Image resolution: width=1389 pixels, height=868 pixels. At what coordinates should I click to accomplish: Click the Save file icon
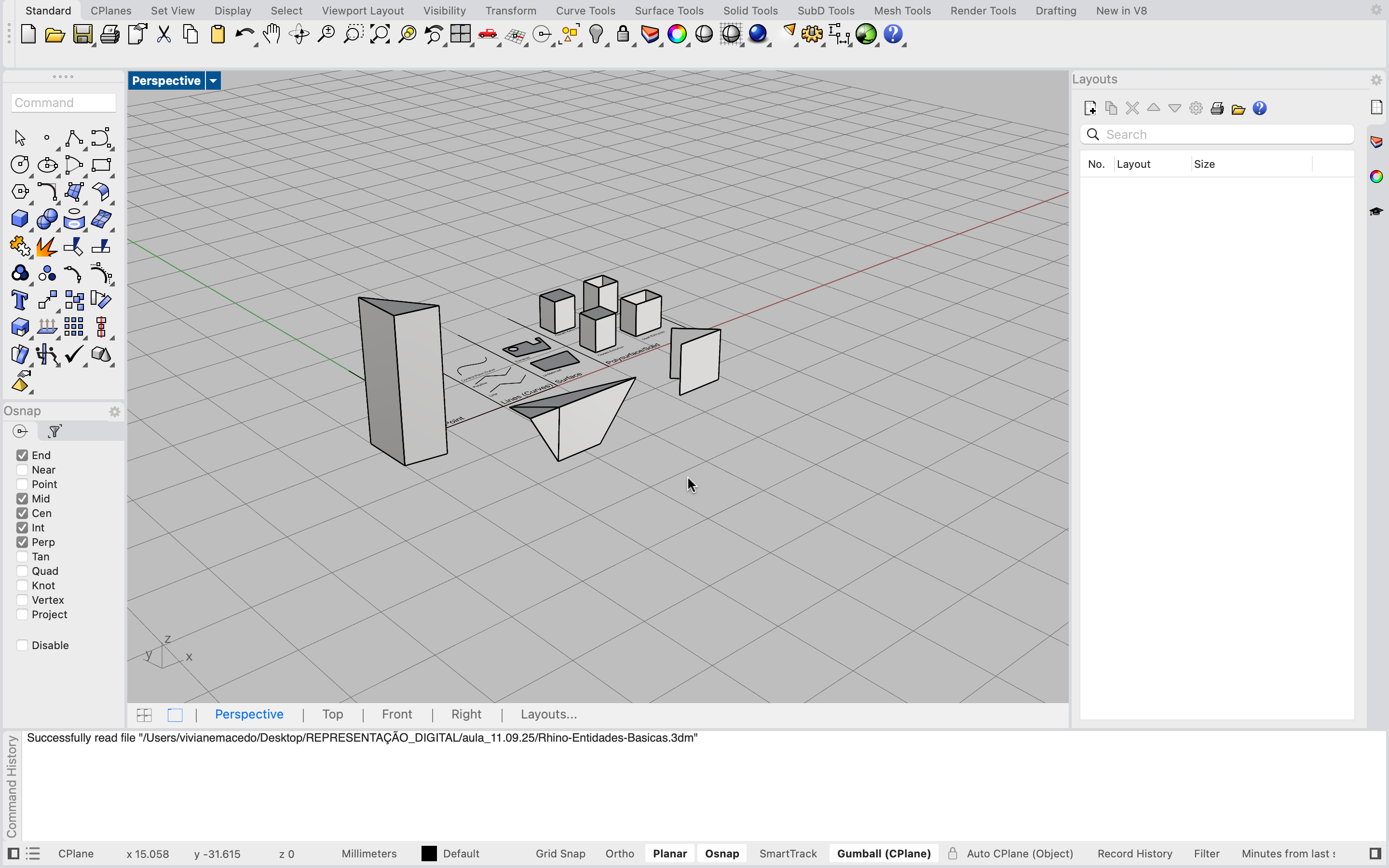[x=82, y=34]
